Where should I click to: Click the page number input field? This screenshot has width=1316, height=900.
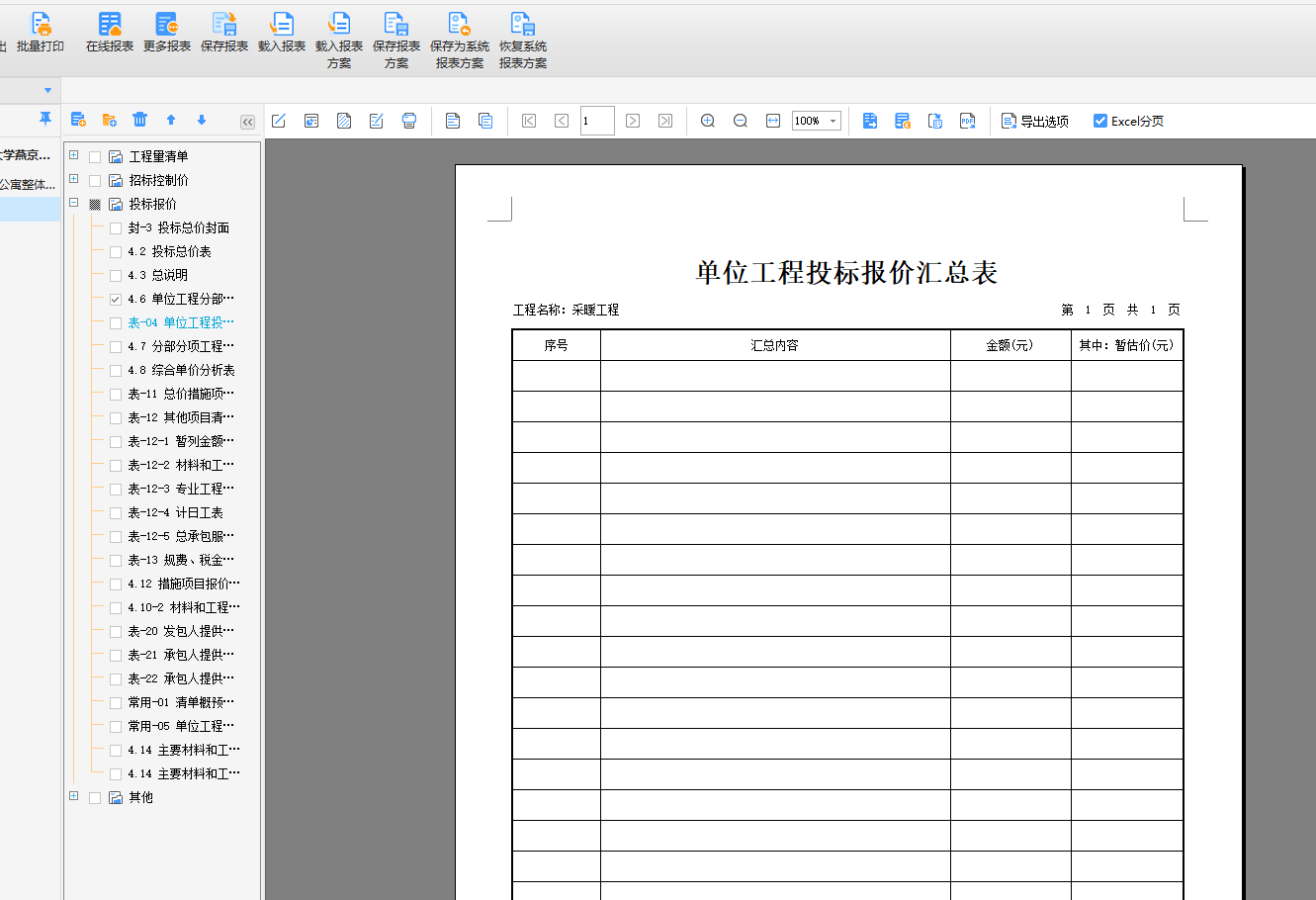tap(597, 121)
